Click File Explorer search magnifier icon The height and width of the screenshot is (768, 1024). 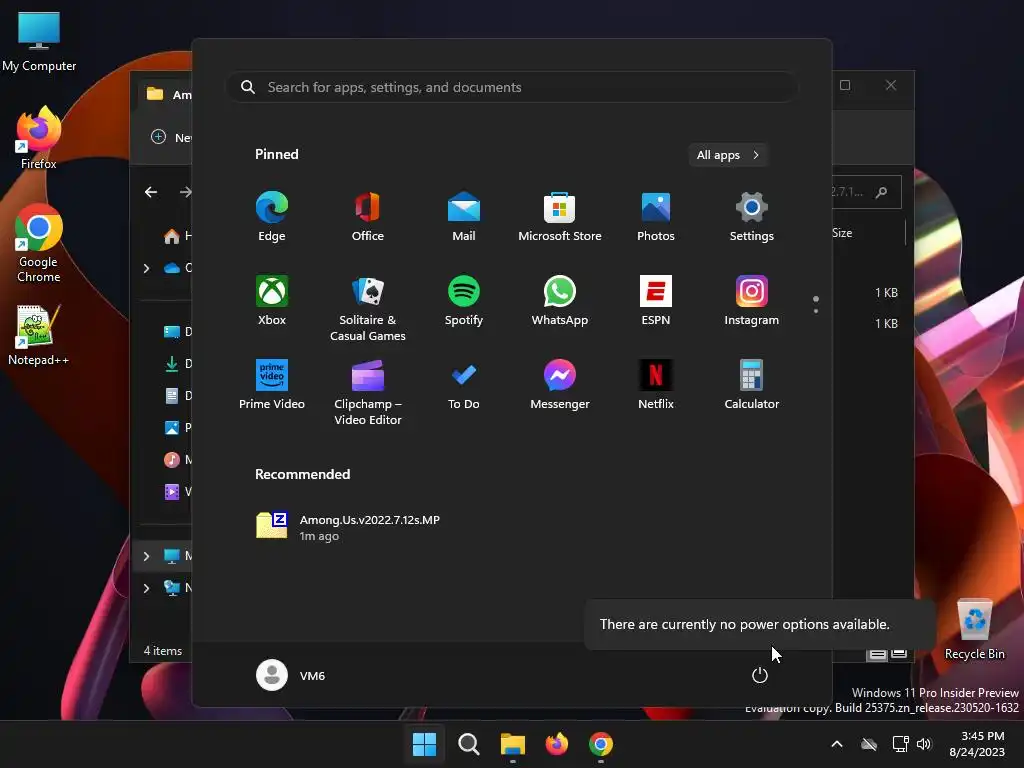[882, 192]
